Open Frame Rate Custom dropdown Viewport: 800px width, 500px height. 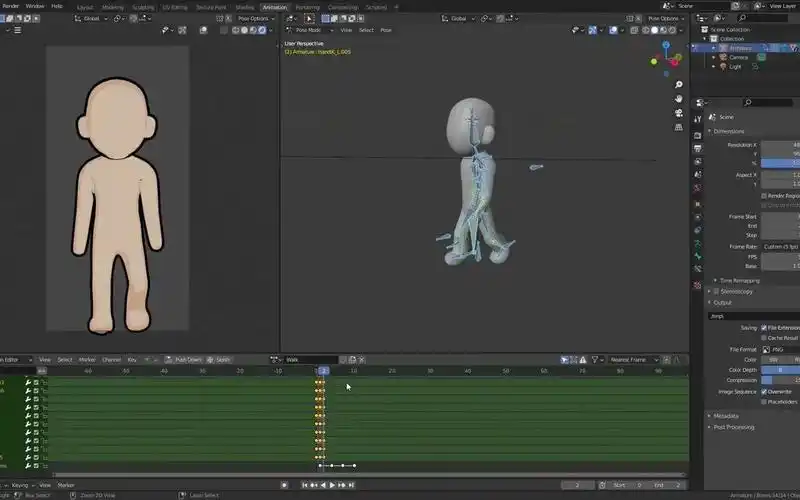[780, 246]
